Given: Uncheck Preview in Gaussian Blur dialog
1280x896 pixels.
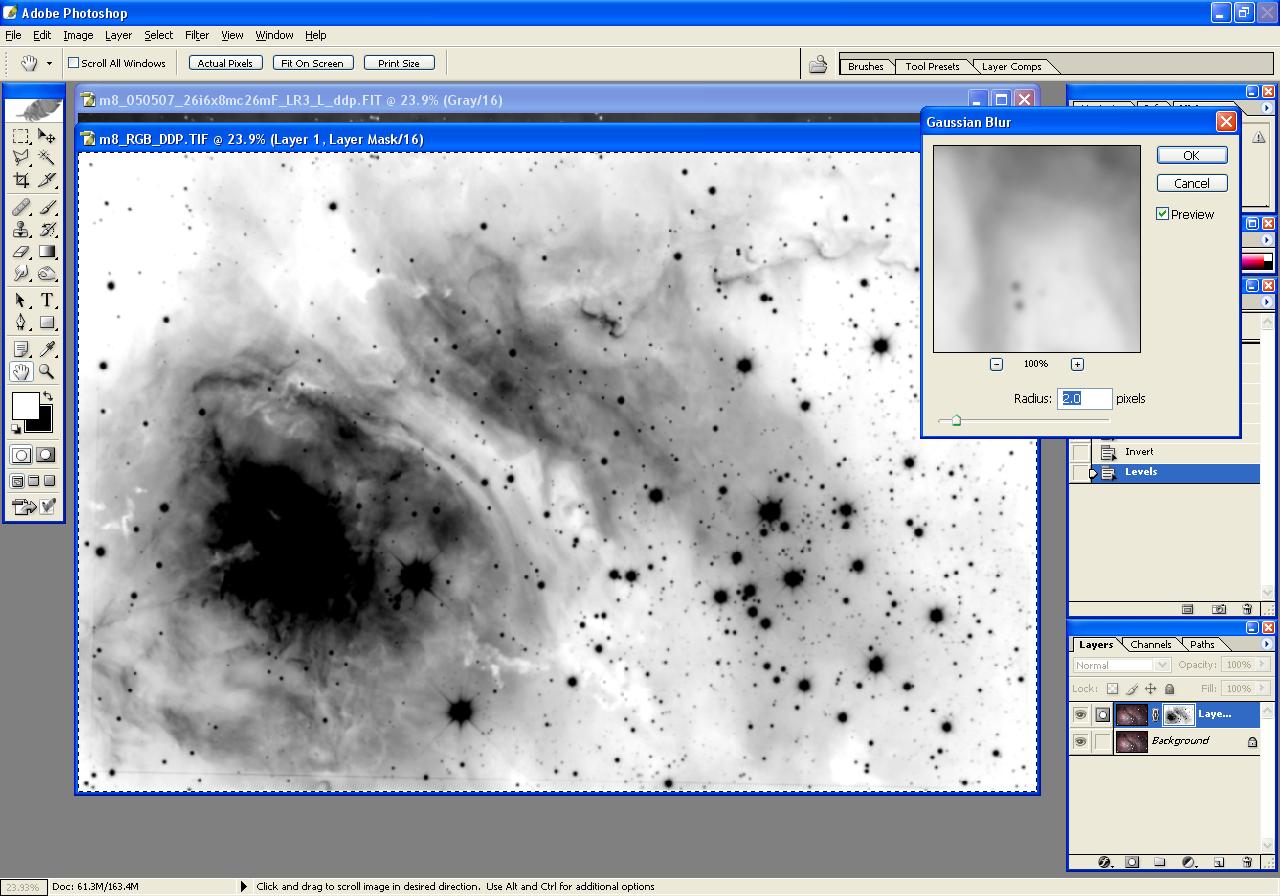Looking at the screenshot, I should coord(1162,214).
